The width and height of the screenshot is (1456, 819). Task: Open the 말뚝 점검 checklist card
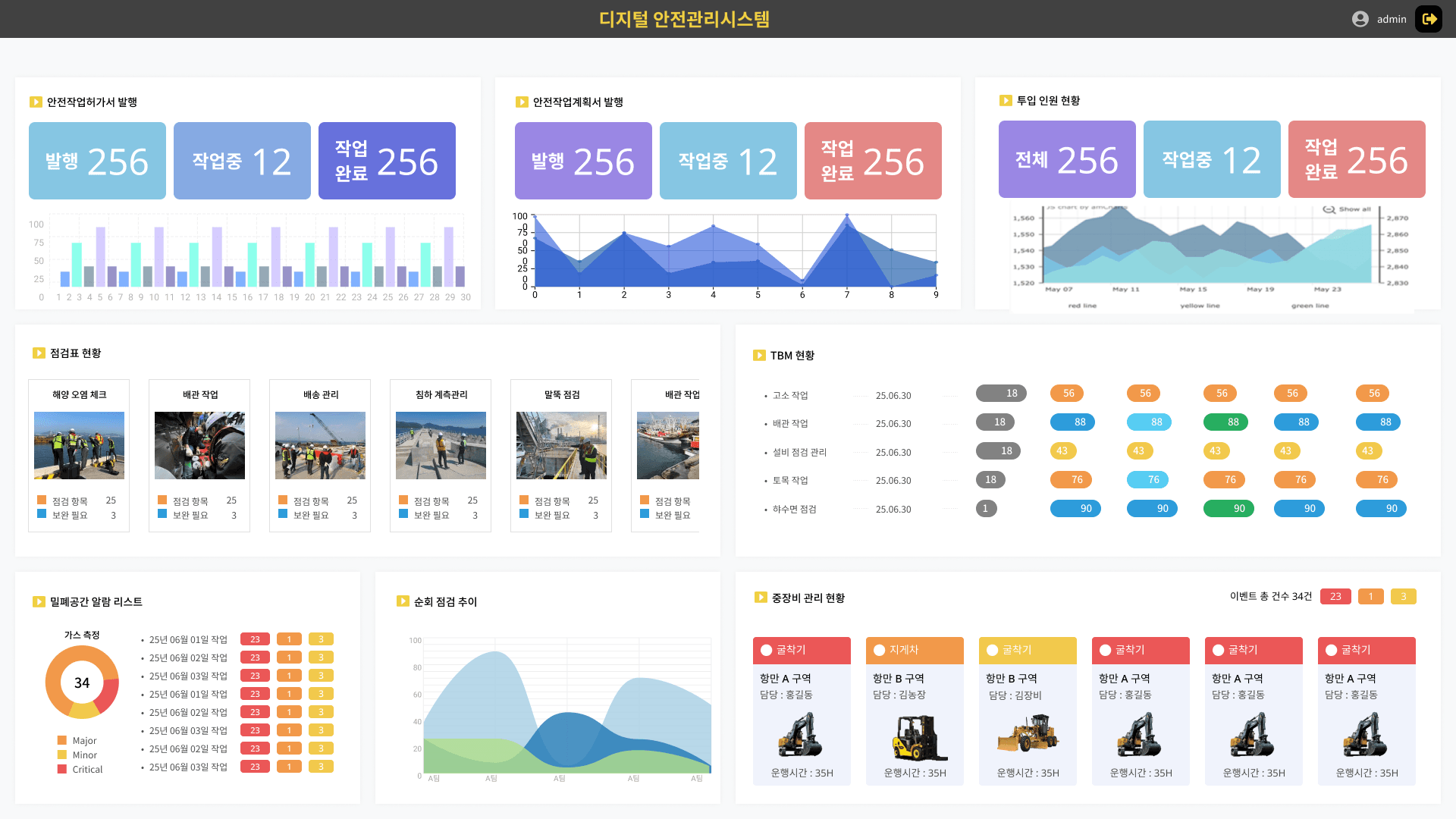pos(561,456)
